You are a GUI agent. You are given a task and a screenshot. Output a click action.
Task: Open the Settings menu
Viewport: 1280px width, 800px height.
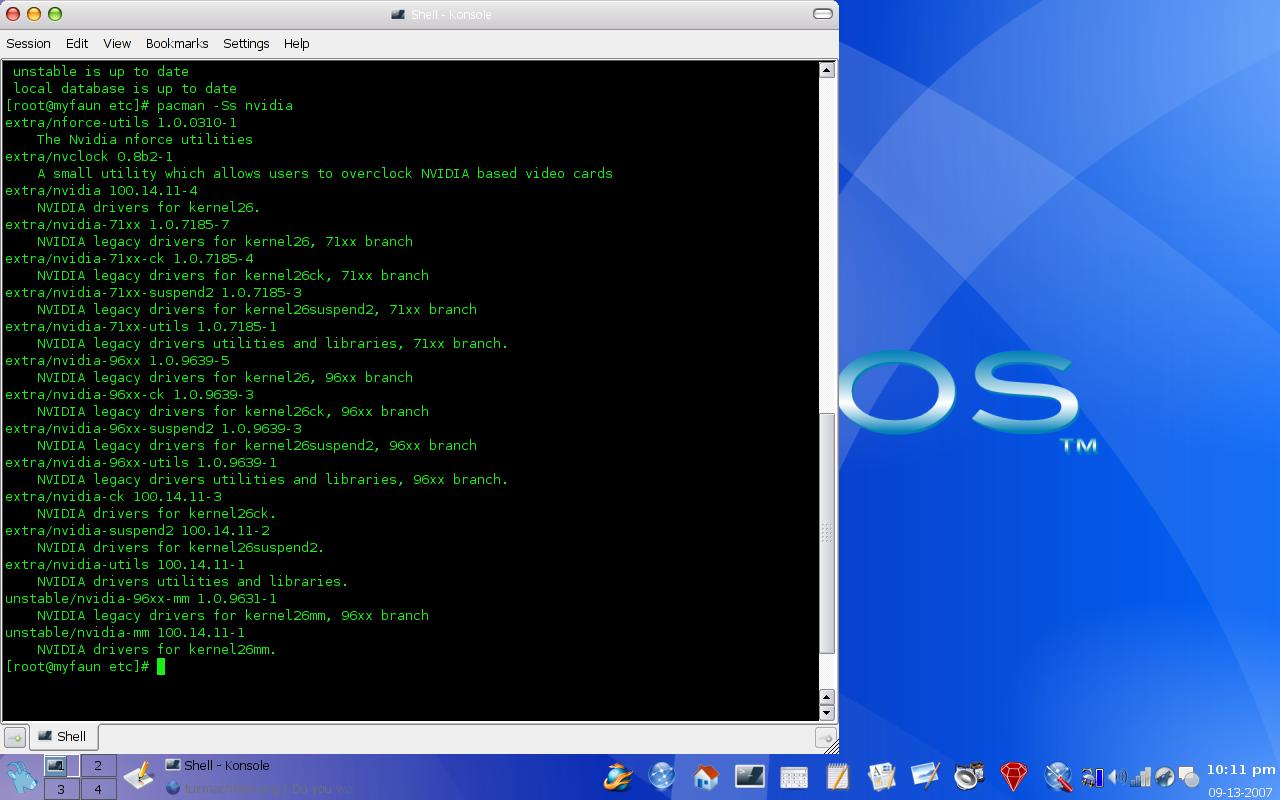coord(246,43)
